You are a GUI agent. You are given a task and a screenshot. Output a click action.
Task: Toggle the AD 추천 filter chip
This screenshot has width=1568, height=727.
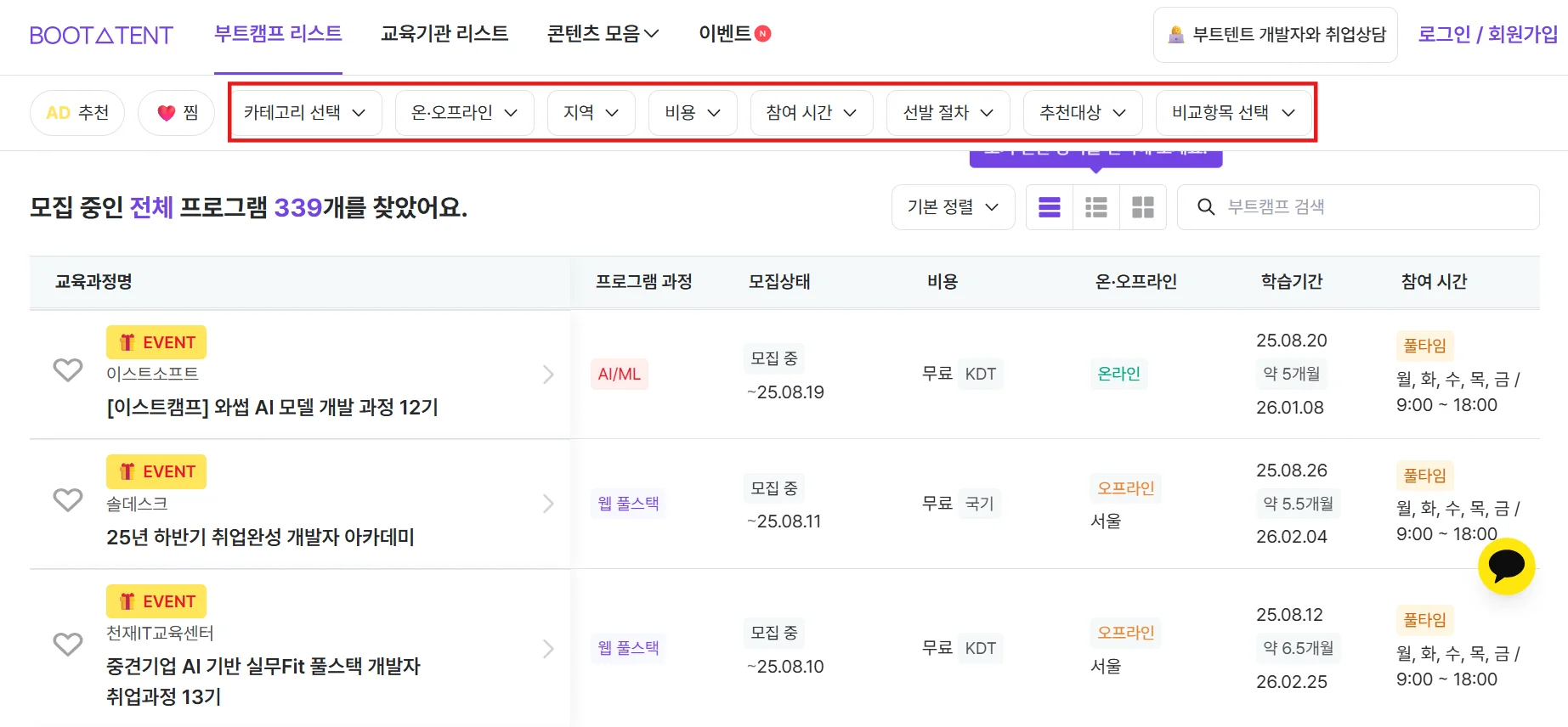click(x=77, y=113)
